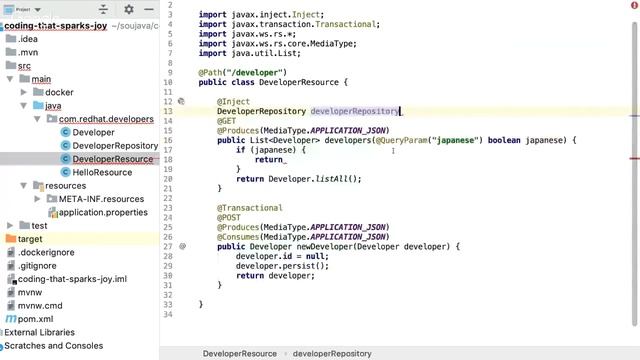
Task: Click line number 34 in the gutter
Action: (x=168, y=314)
